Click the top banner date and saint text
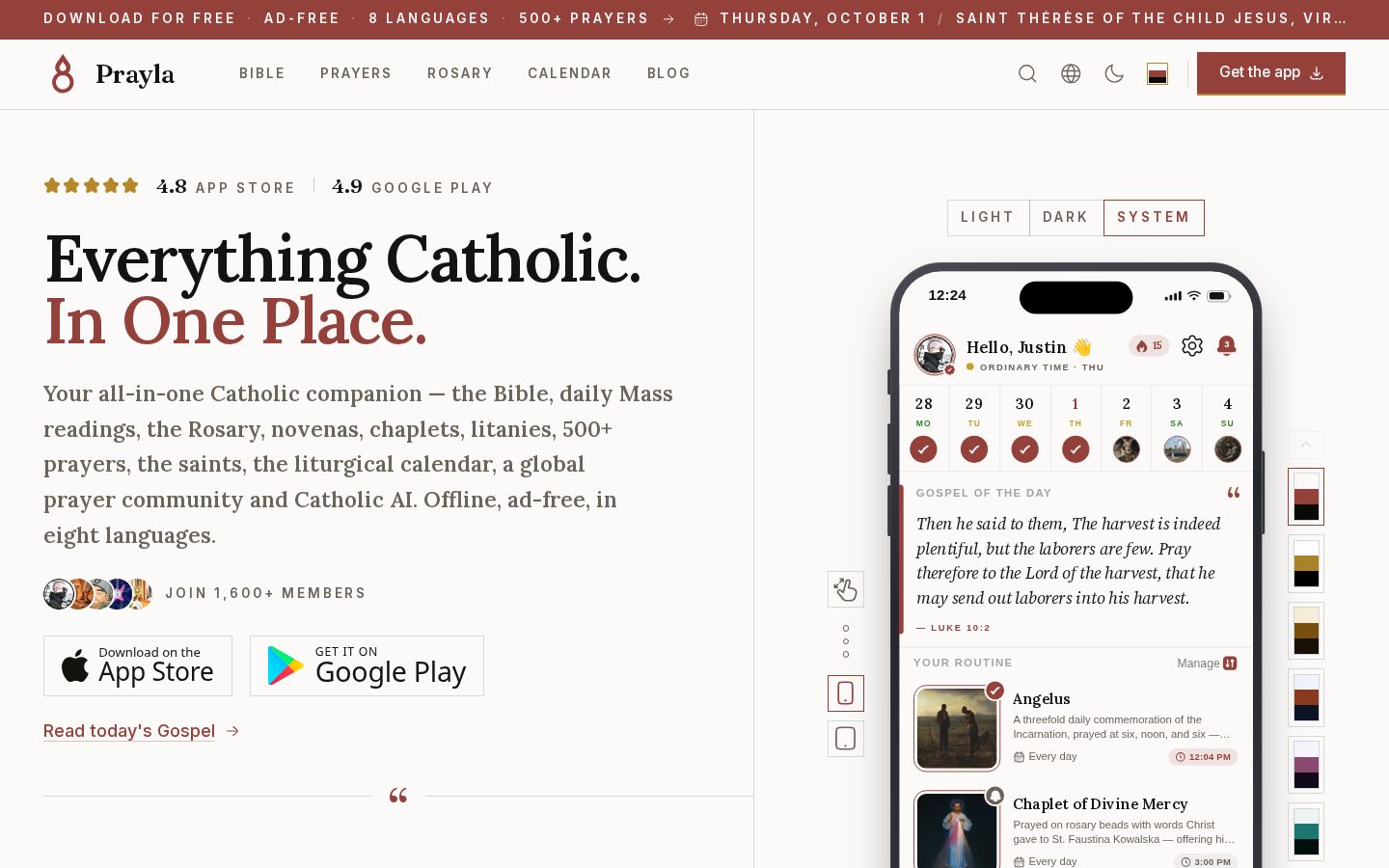 (1021, 18)
